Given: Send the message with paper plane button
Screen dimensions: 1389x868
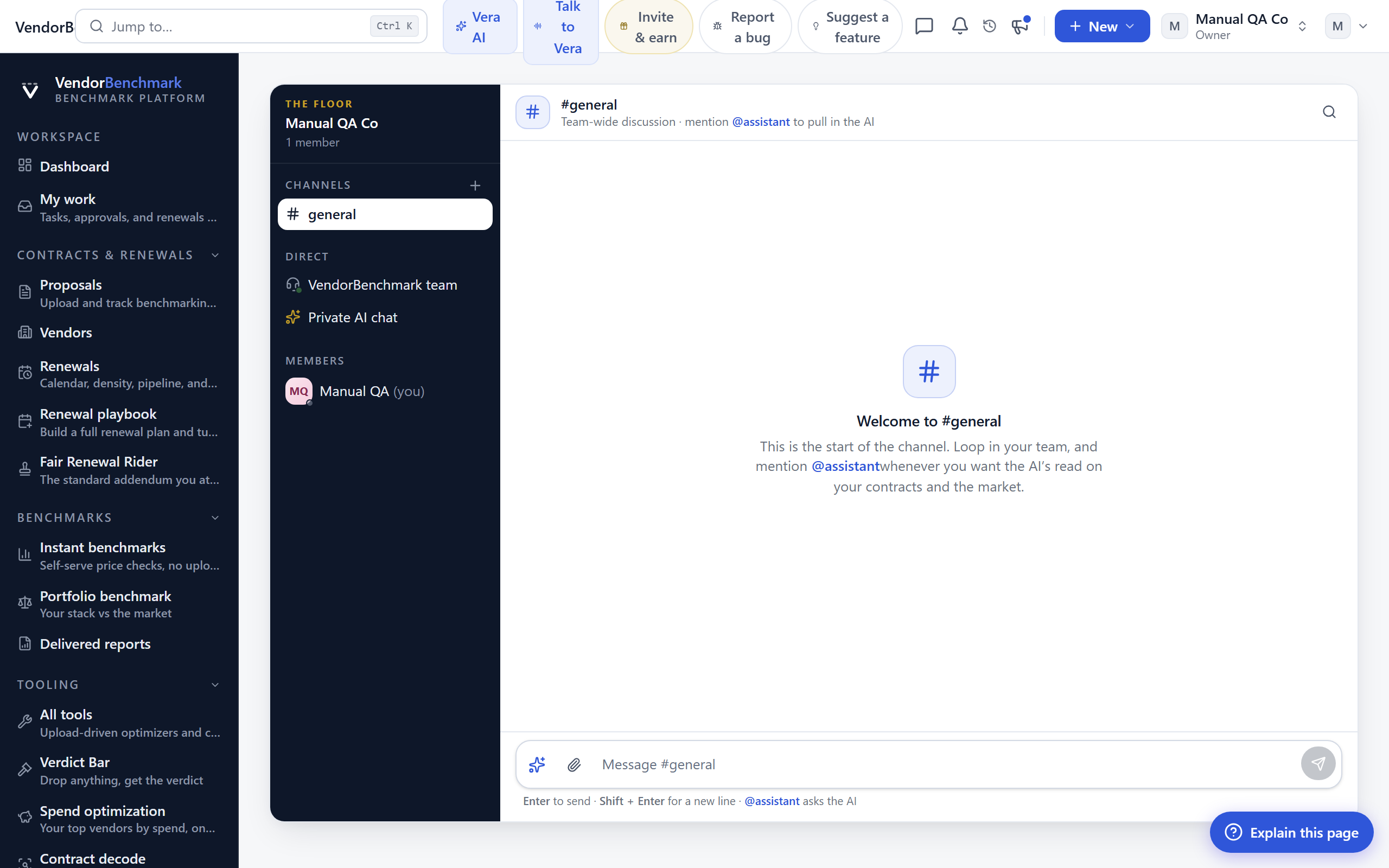Looking at the screenshot, I should 1318,763.
